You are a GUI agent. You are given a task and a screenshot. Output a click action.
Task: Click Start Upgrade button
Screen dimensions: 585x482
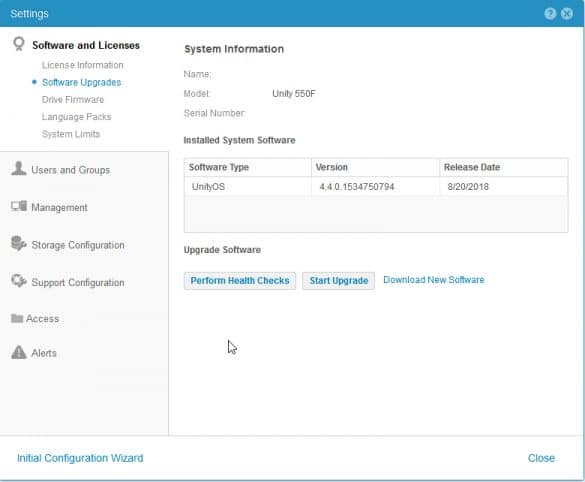338,281
